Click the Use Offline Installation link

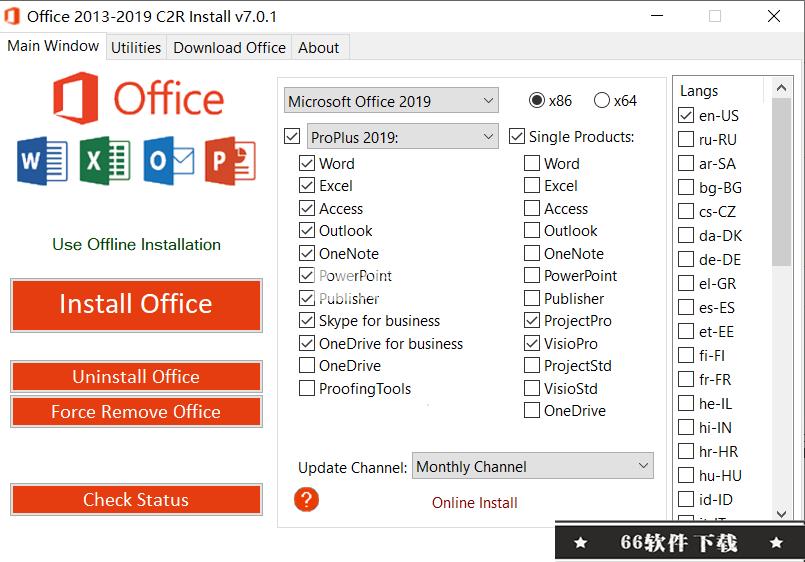(137, 244)
